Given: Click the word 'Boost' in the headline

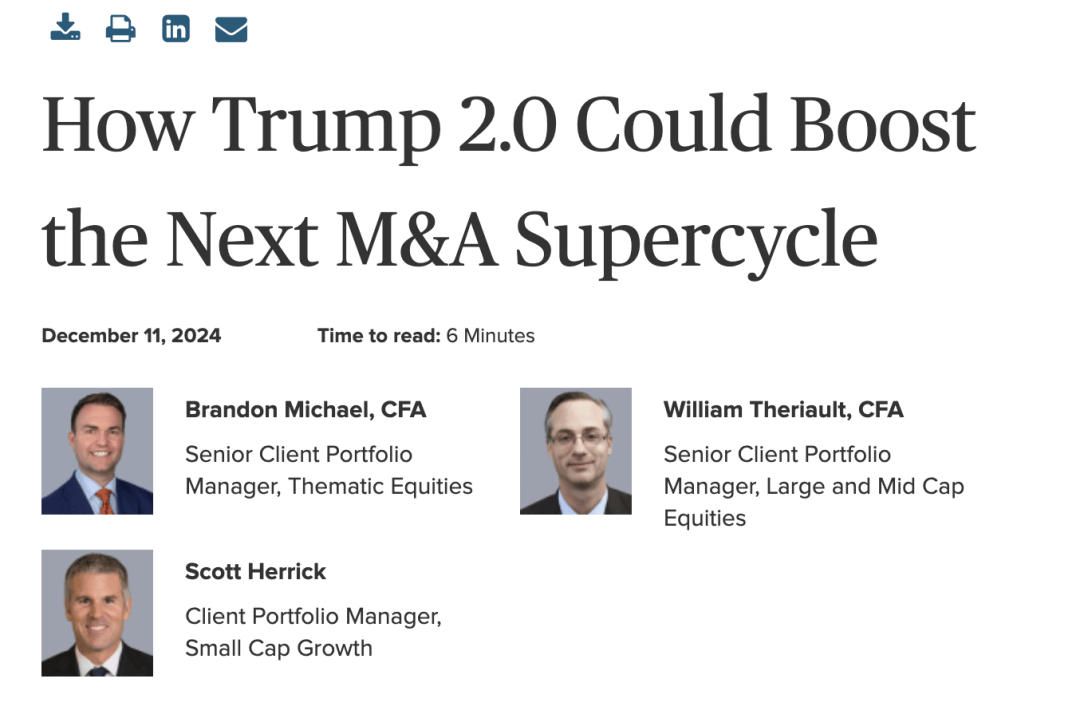Looking at the screenshot, I should pos(883,125).
